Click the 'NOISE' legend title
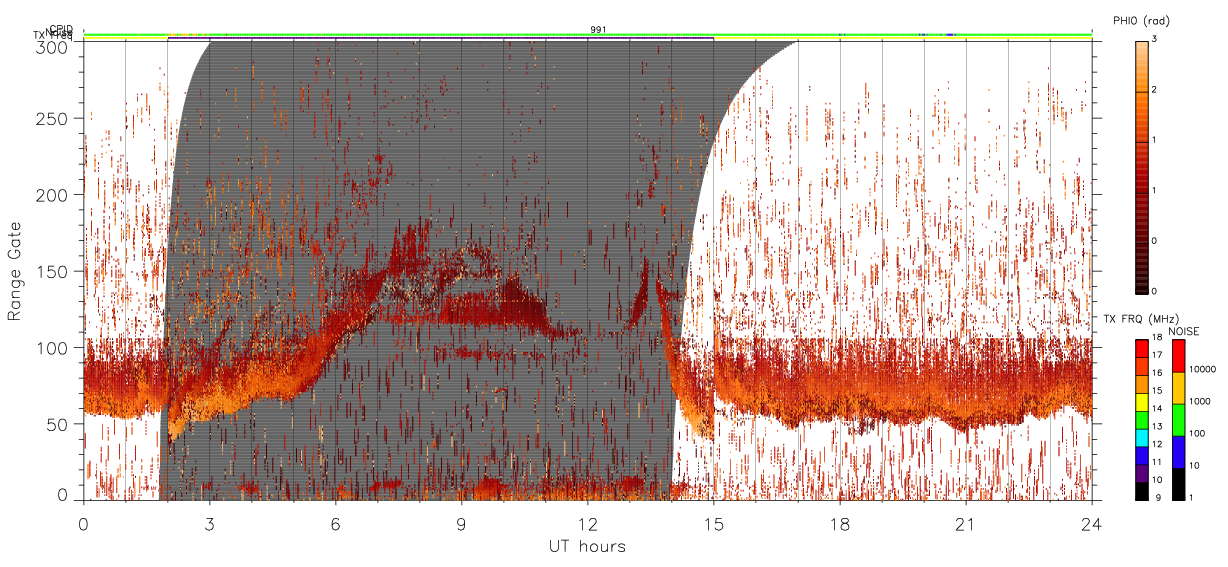Viewport: 1228px width, 567px height. coord(1185,331)
